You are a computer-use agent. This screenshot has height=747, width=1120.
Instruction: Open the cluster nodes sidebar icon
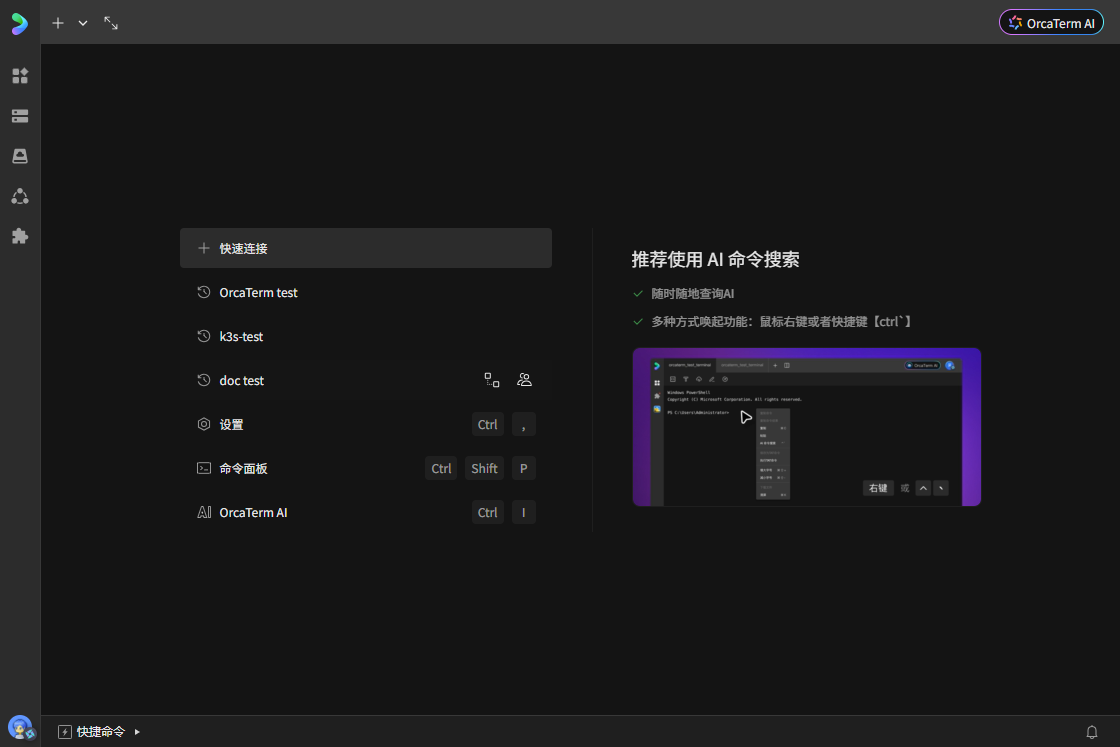(20, 196)
